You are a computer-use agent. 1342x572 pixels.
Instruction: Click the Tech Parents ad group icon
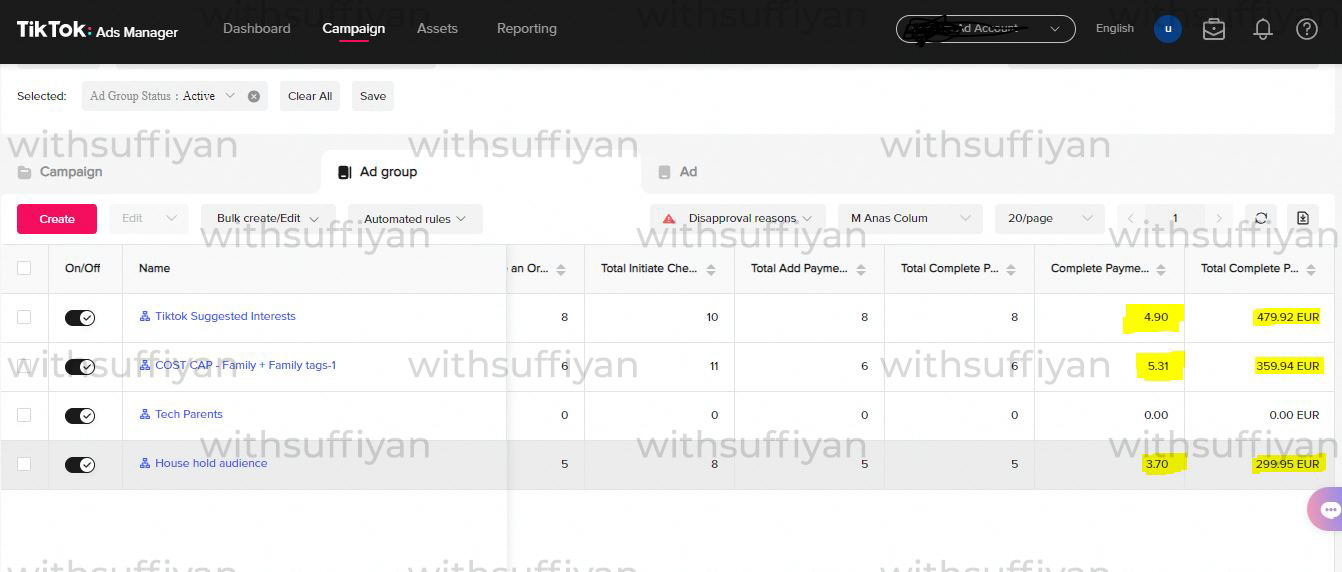point(145,414)
